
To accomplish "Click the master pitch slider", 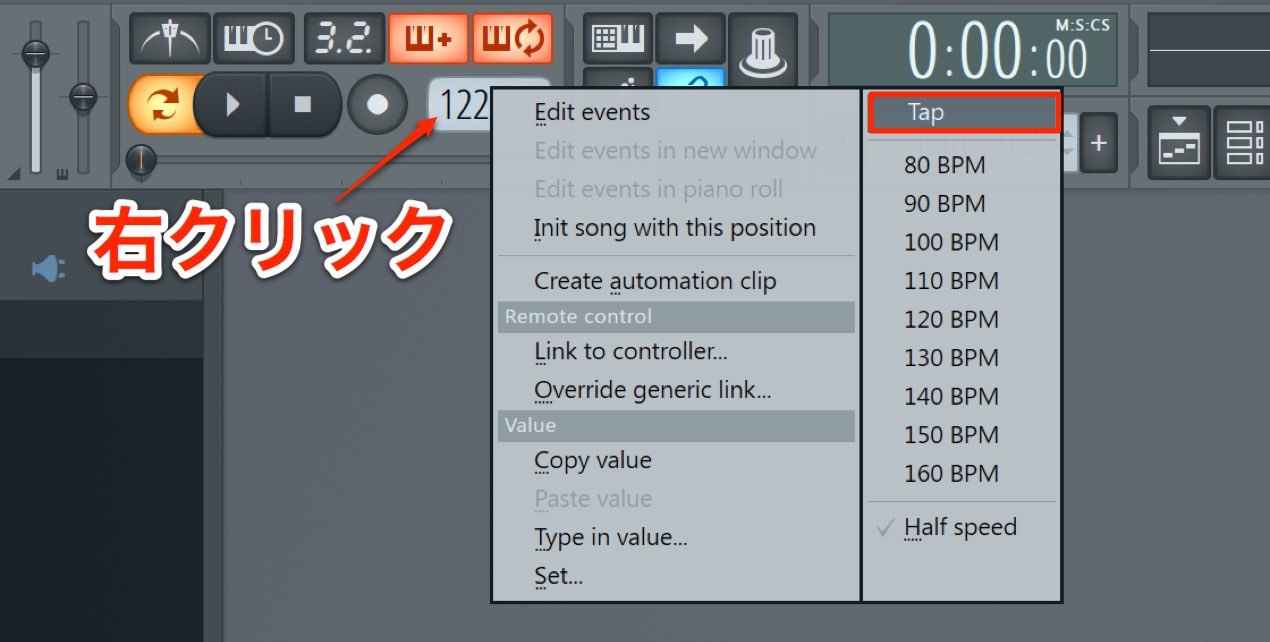I will tap(83, 96).
